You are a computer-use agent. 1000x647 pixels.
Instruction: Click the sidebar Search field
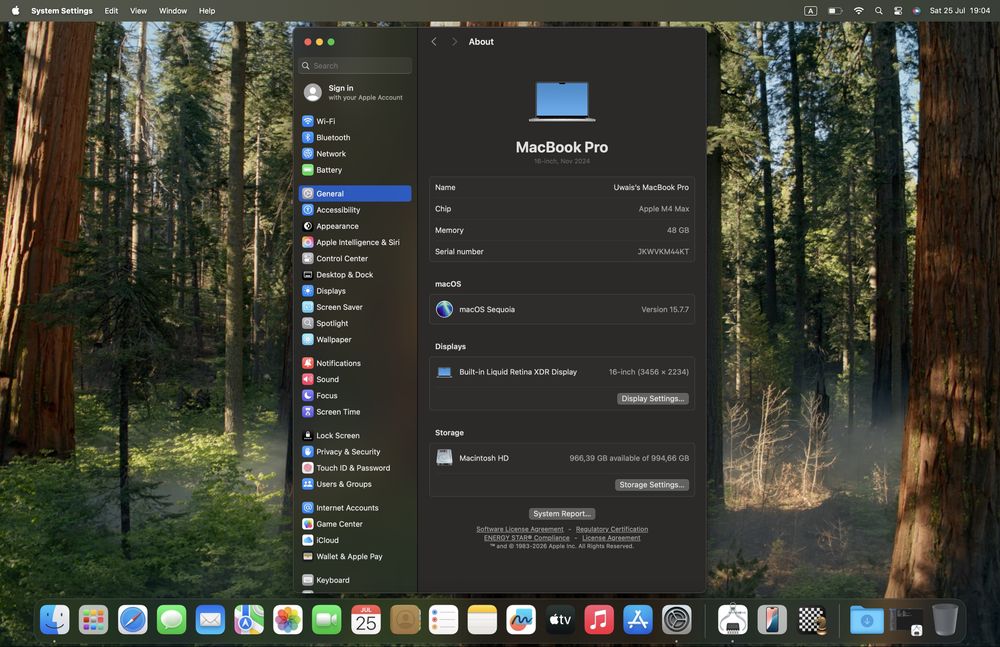click(x=355, y=66)
